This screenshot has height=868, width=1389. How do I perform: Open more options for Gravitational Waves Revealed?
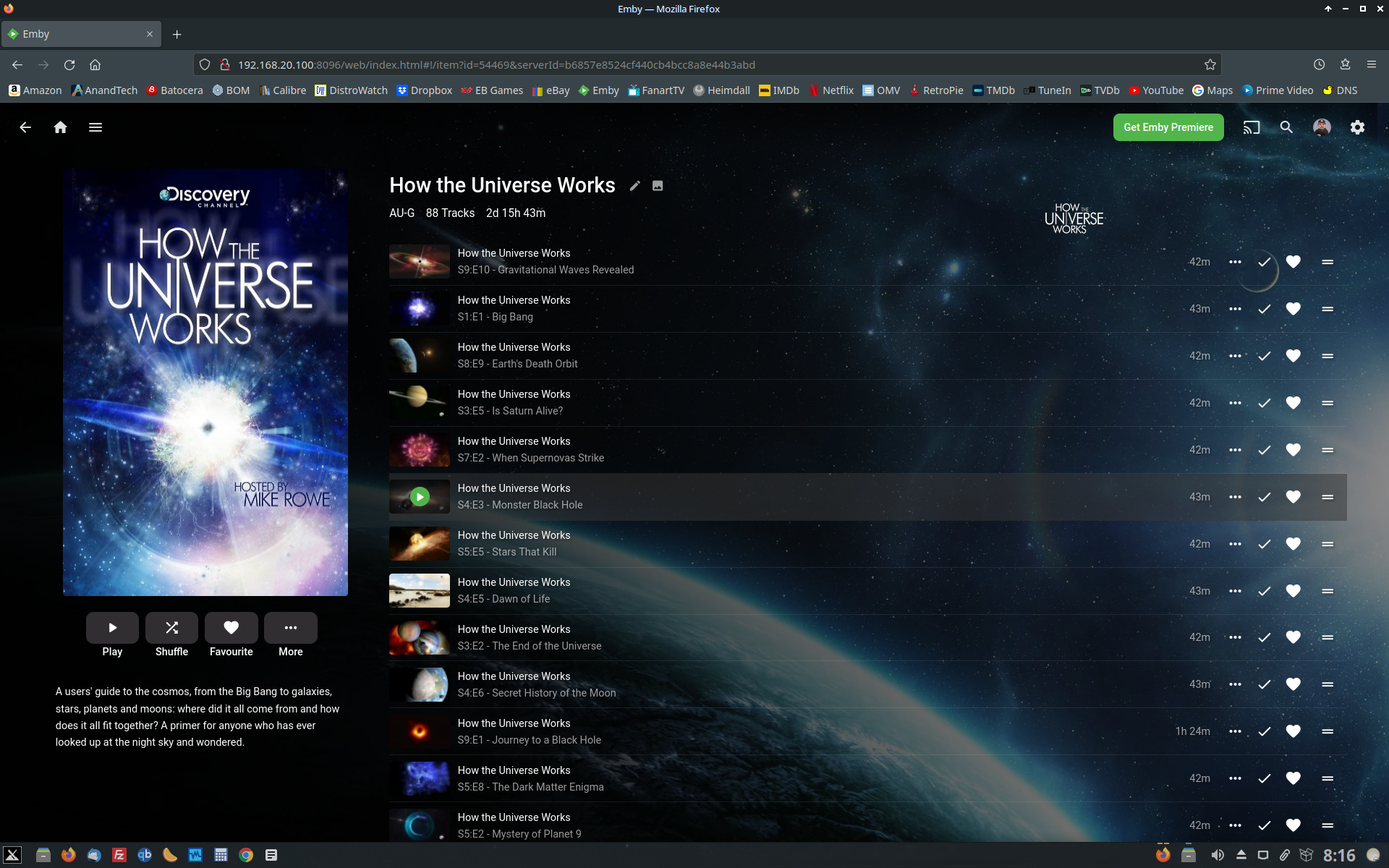[1235, 262]
